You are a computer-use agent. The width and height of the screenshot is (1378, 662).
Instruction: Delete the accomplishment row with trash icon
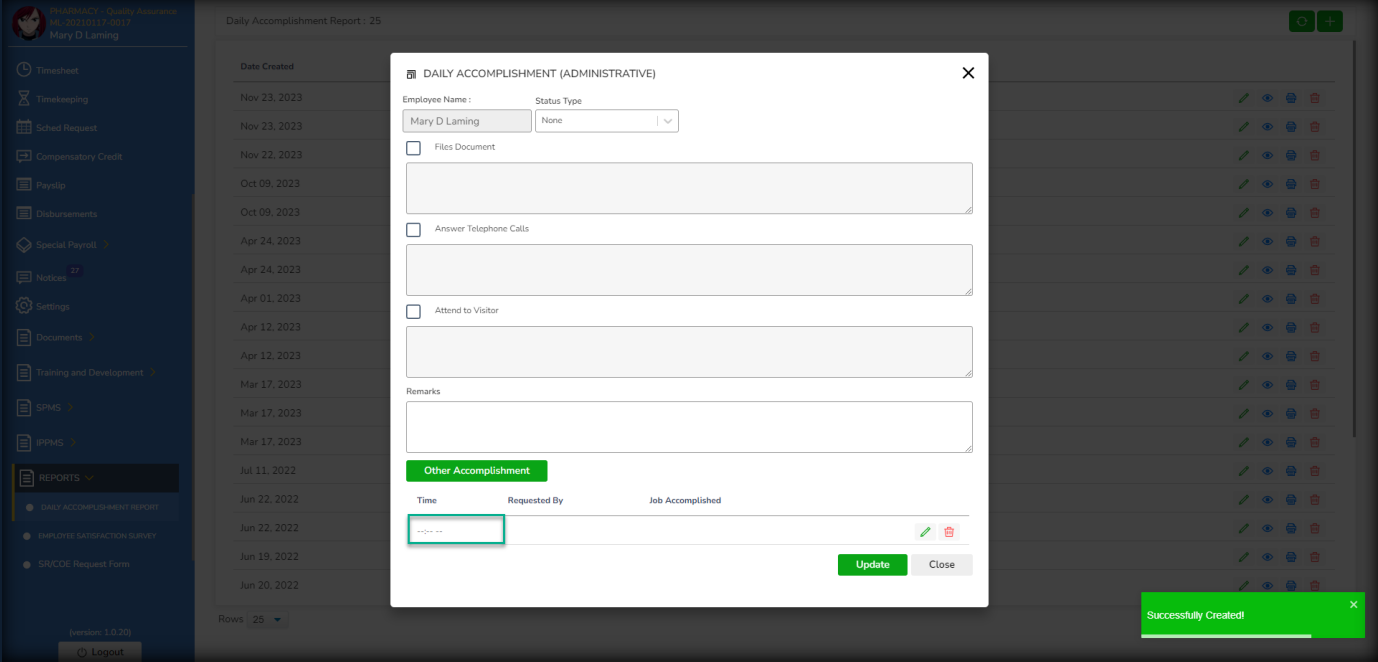point(949,532)
